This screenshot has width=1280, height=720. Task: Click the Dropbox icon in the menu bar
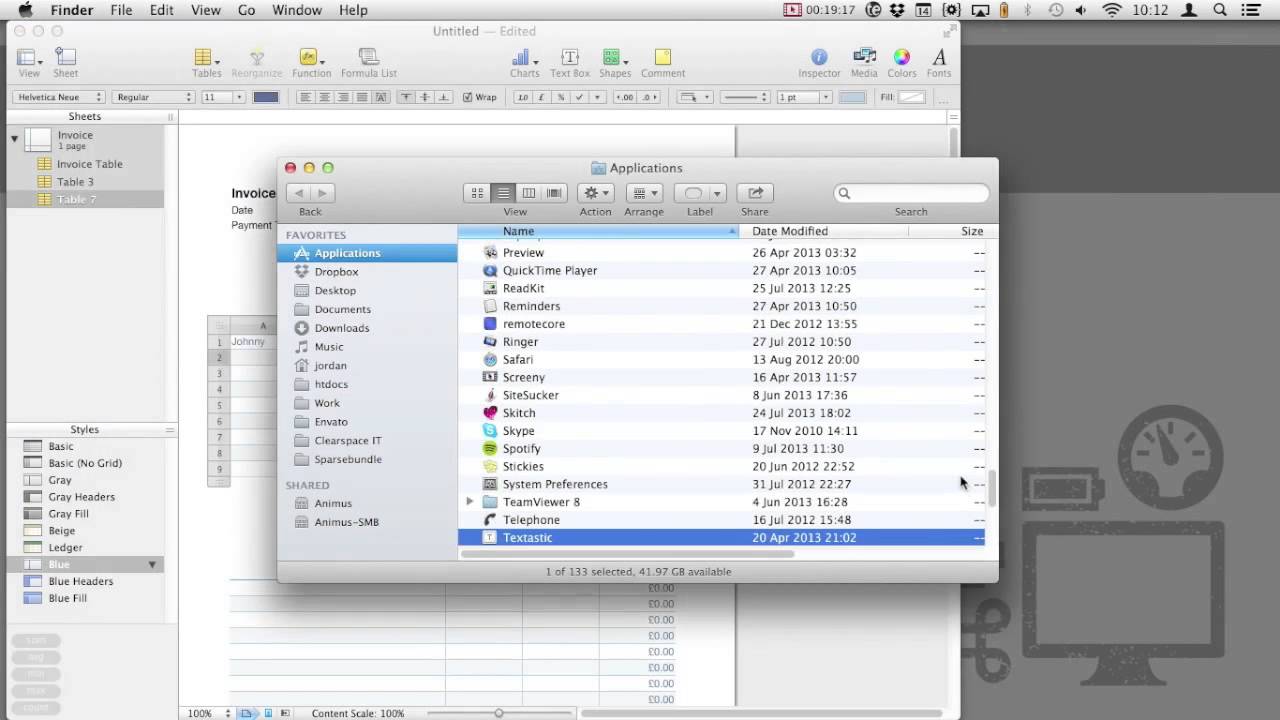pos(897,10)
